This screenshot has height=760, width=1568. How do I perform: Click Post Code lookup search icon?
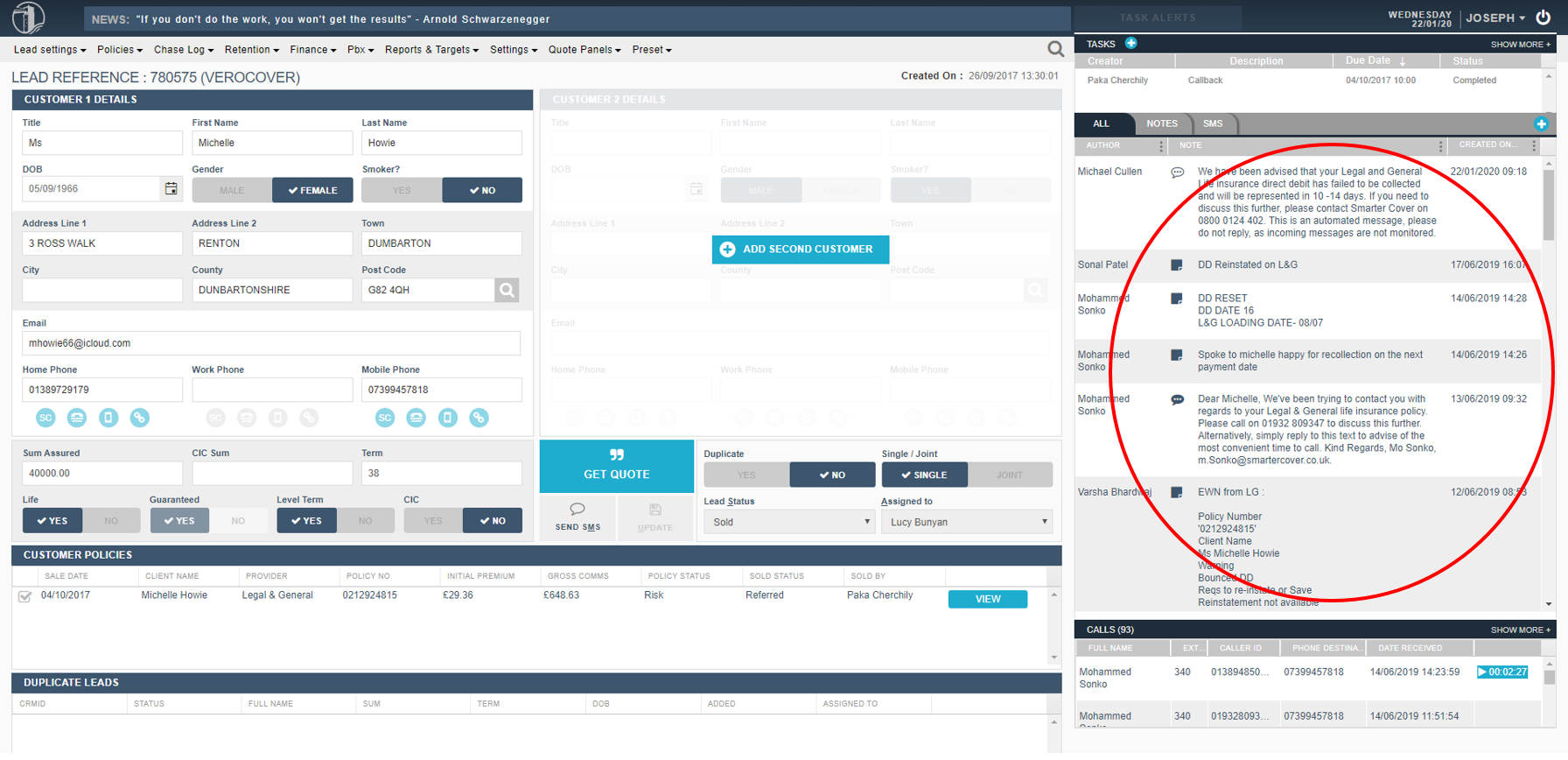click(507, 290)
